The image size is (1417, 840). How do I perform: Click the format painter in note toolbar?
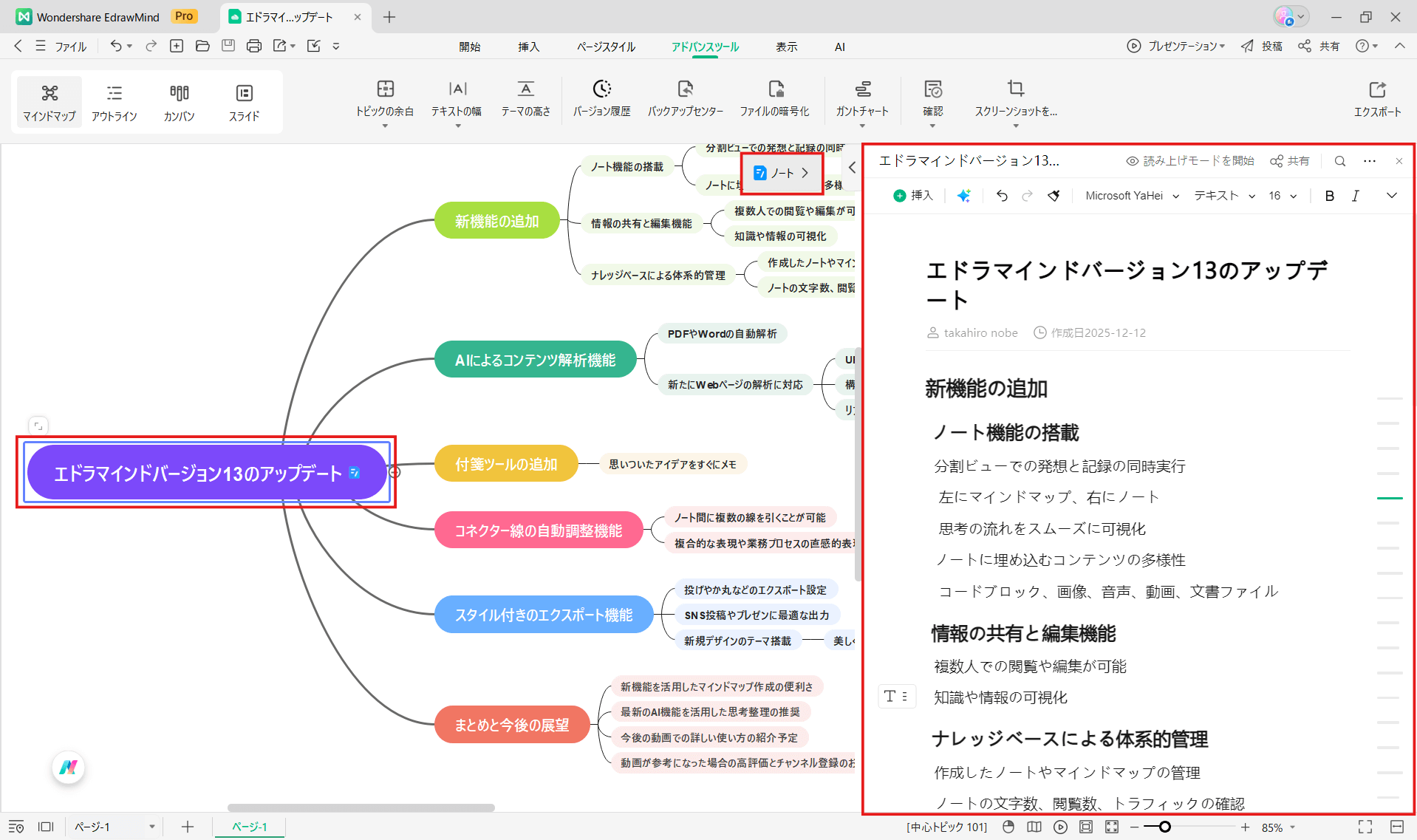tap(1054, 196)
